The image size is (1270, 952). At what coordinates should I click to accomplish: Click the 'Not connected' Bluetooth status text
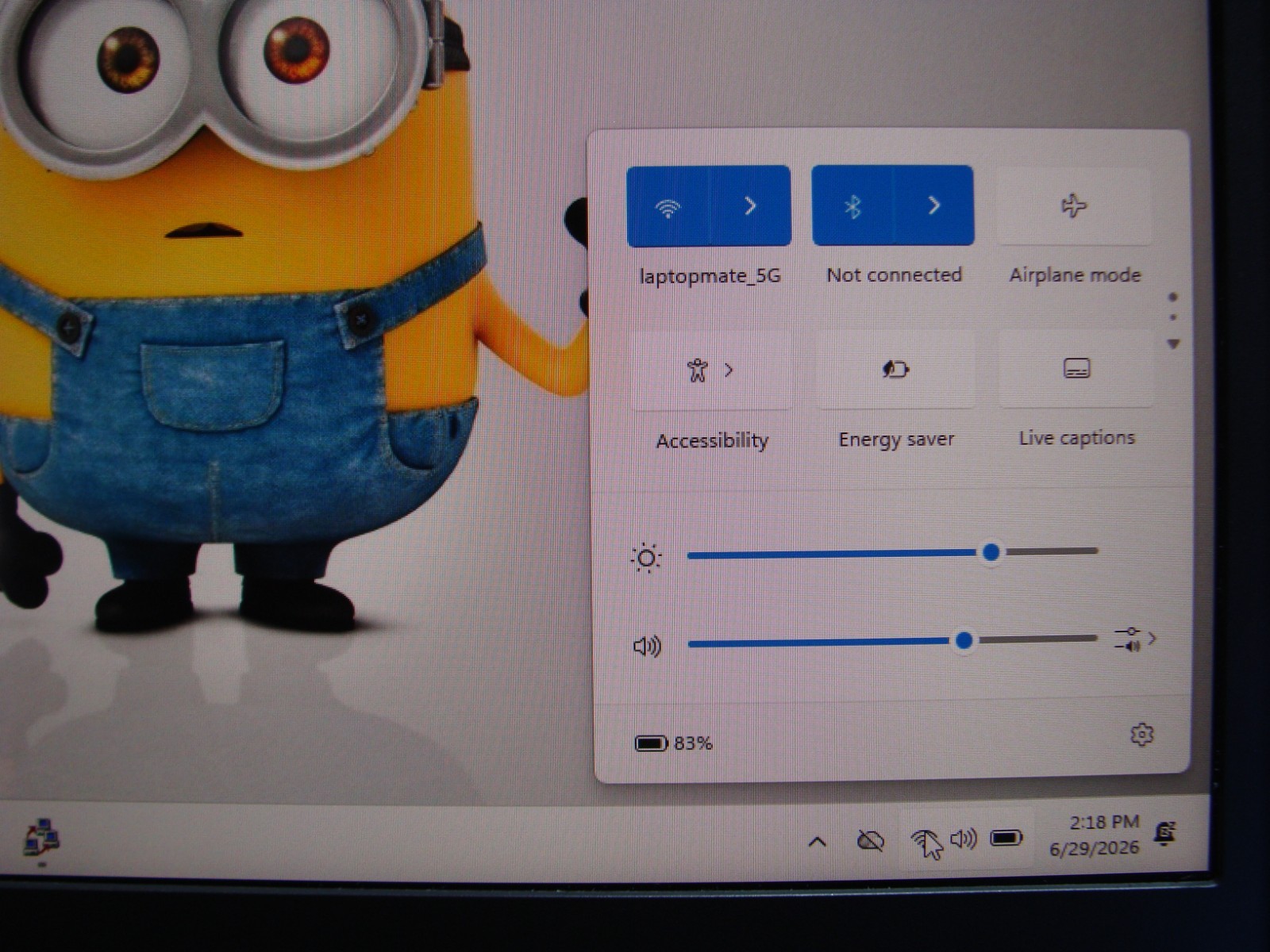click(894, 275)
